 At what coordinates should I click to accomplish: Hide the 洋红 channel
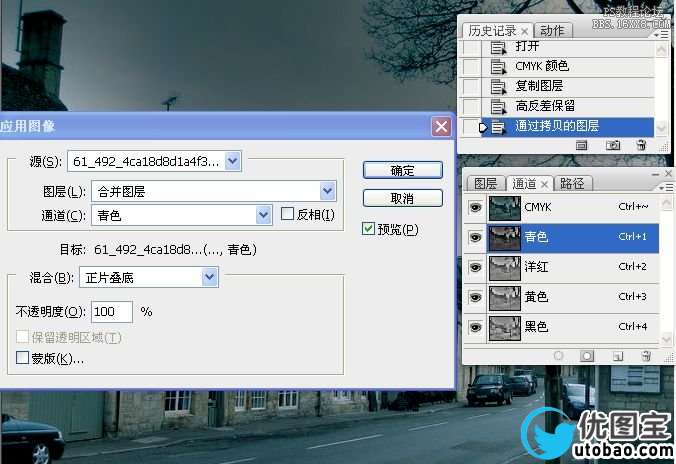[475, 267]
